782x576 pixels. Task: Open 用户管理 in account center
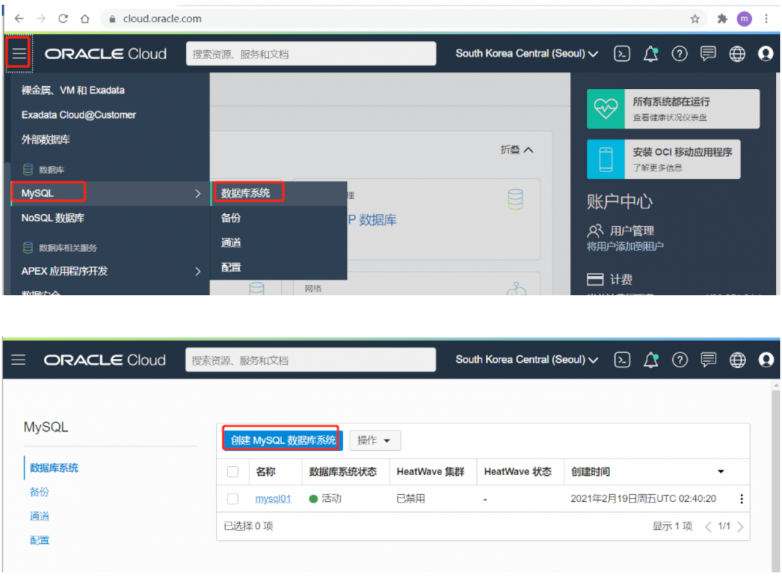coord(632,231)
